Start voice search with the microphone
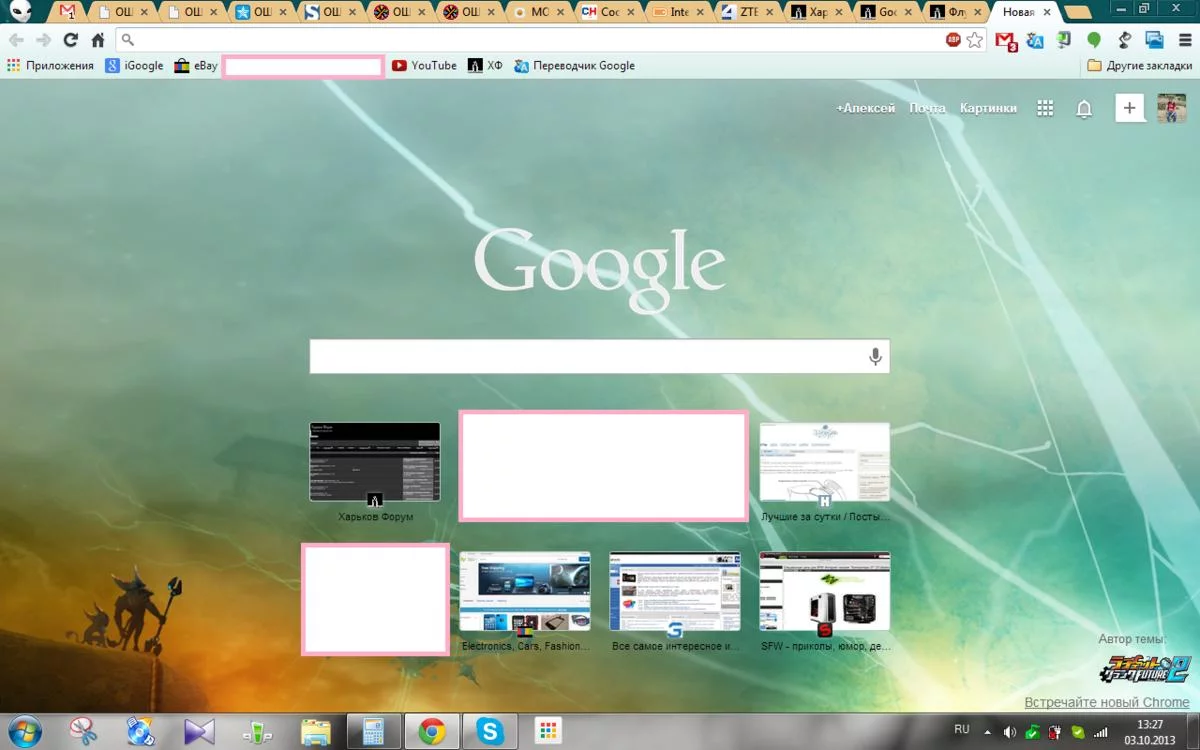This screenshot has height=750, width=1200. (x=875, y=356)
